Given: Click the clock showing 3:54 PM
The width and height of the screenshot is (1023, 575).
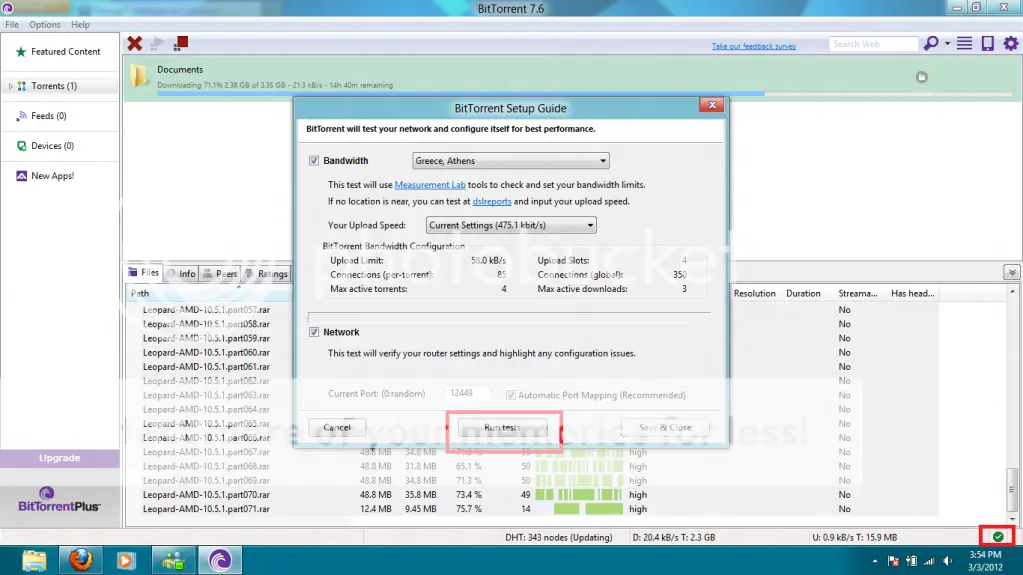Looking at the screenshot, I should (985, 555).
